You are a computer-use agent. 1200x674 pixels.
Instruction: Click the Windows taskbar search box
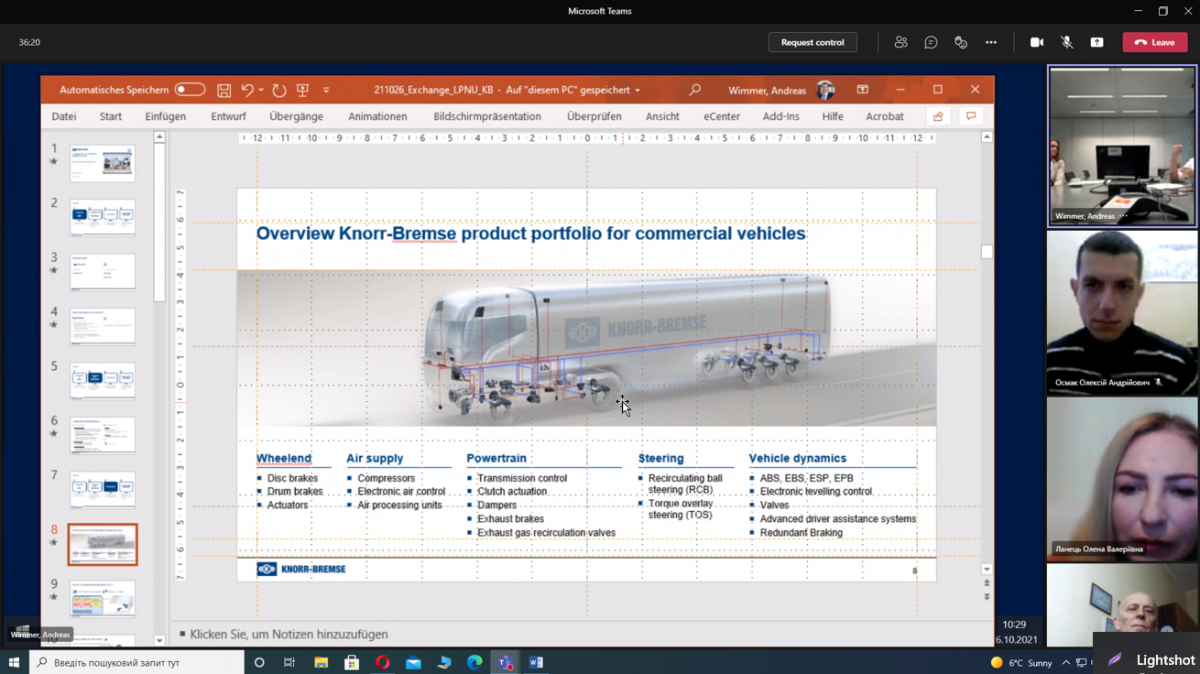[x=137, y=662]
